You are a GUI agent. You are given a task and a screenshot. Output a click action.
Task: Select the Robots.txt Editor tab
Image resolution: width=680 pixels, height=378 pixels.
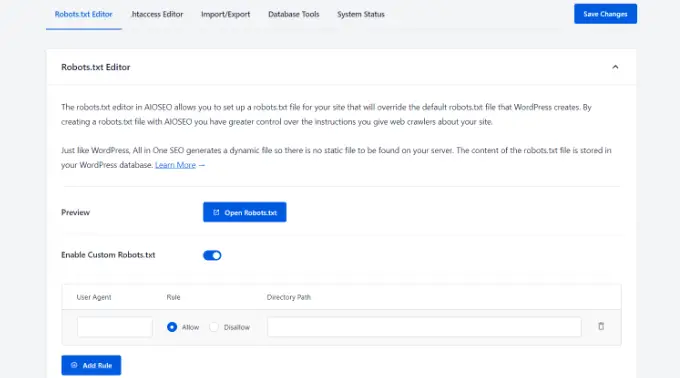(x=83, y=14)
